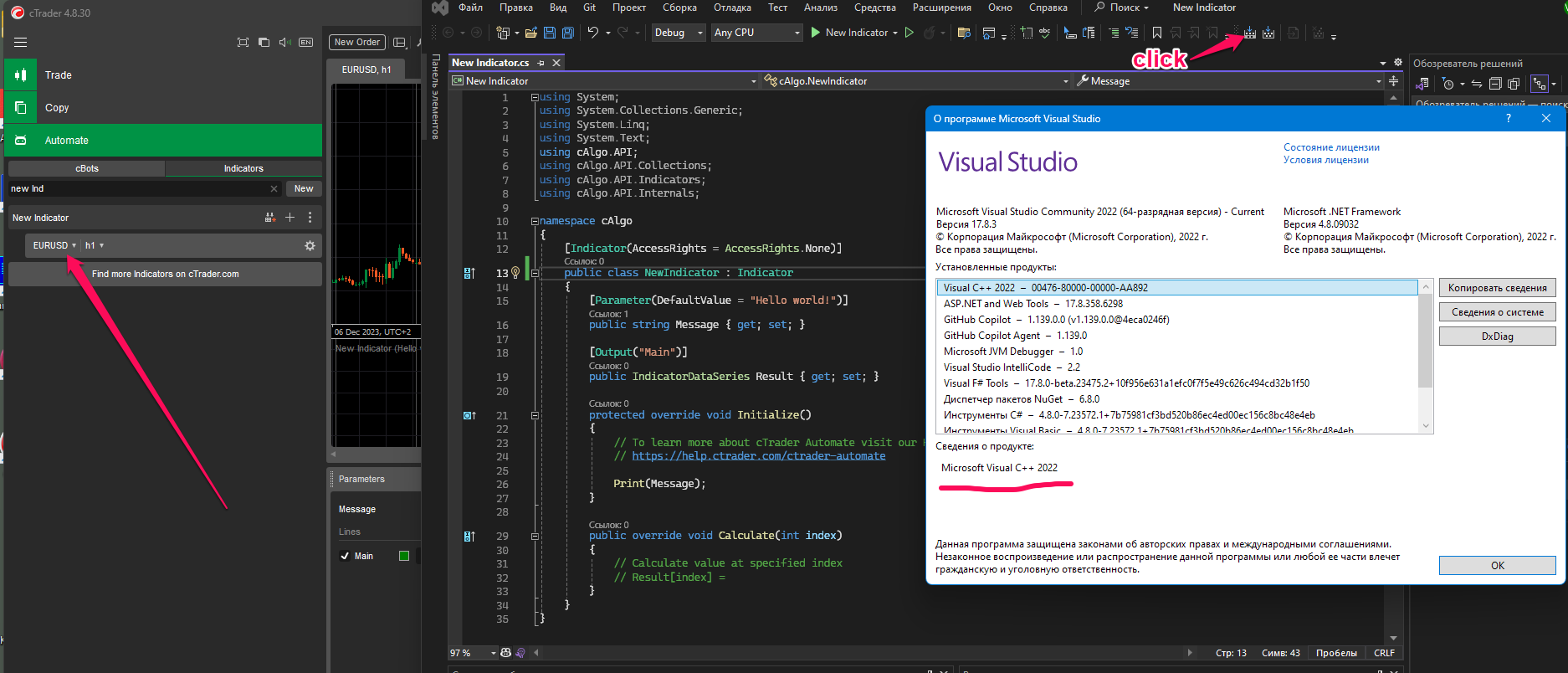Click the second build icon beside it
Screen dimensions: 1568x673
pyautogui.click(x=1268, y=33)
